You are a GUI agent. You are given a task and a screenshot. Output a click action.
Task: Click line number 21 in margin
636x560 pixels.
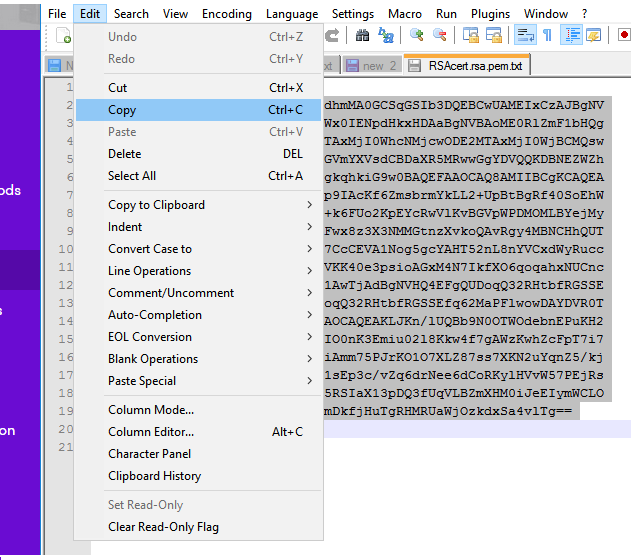click(x=66, y=447)
